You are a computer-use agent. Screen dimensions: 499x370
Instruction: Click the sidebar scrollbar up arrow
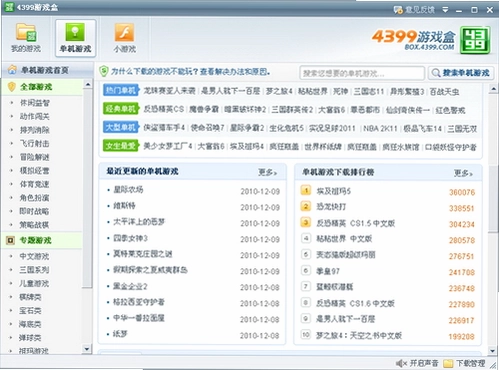(x=87, y=84)
